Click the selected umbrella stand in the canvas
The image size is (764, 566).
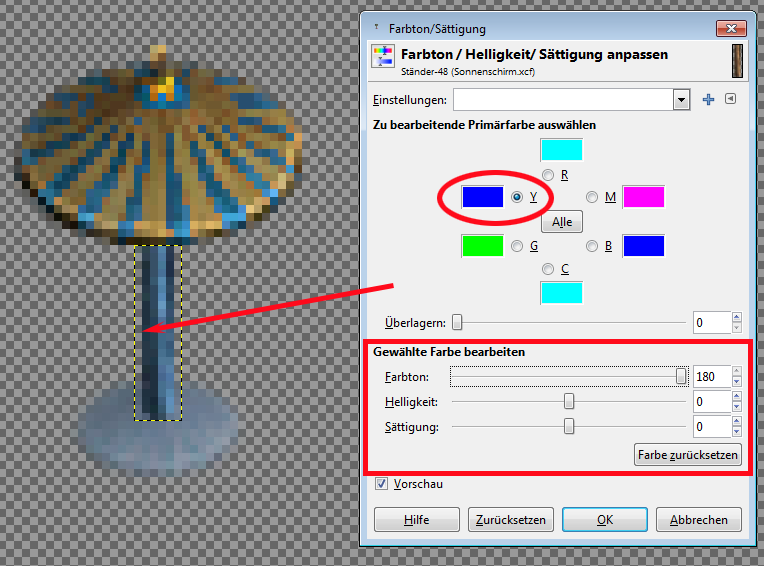point(158,333)
